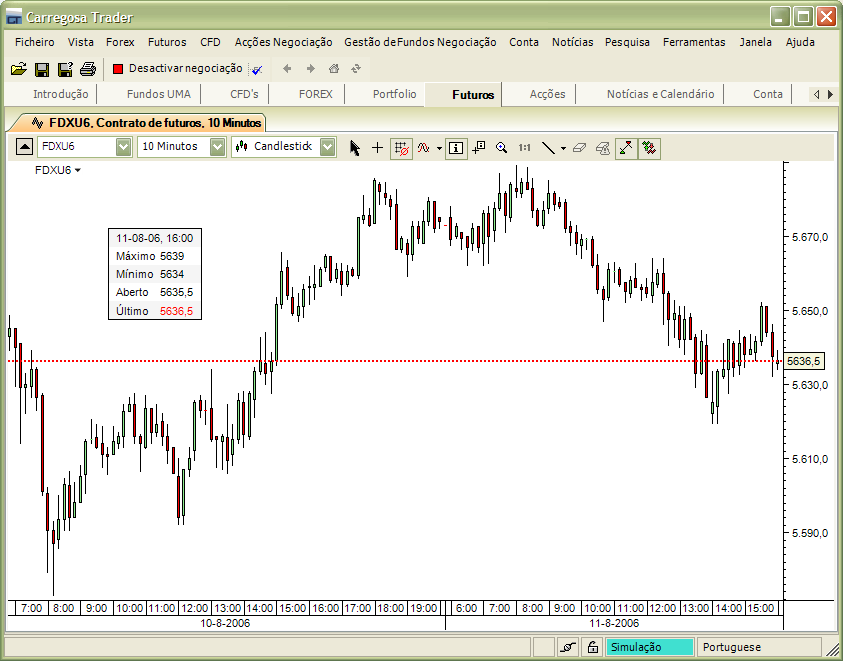Set chart zoom to 1:1 scale
This screenshot has width=843, height=661.
(525, 148)
